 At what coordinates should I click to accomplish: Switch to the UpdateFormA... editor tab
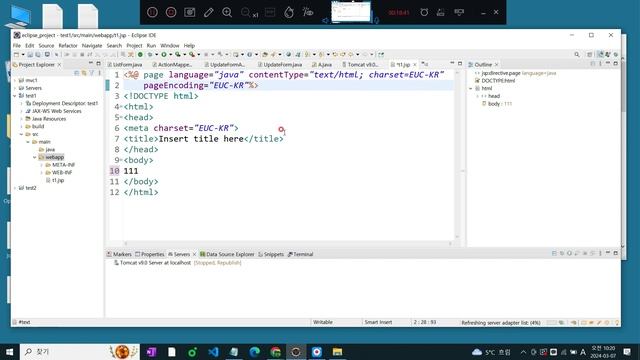coord(224,64)
